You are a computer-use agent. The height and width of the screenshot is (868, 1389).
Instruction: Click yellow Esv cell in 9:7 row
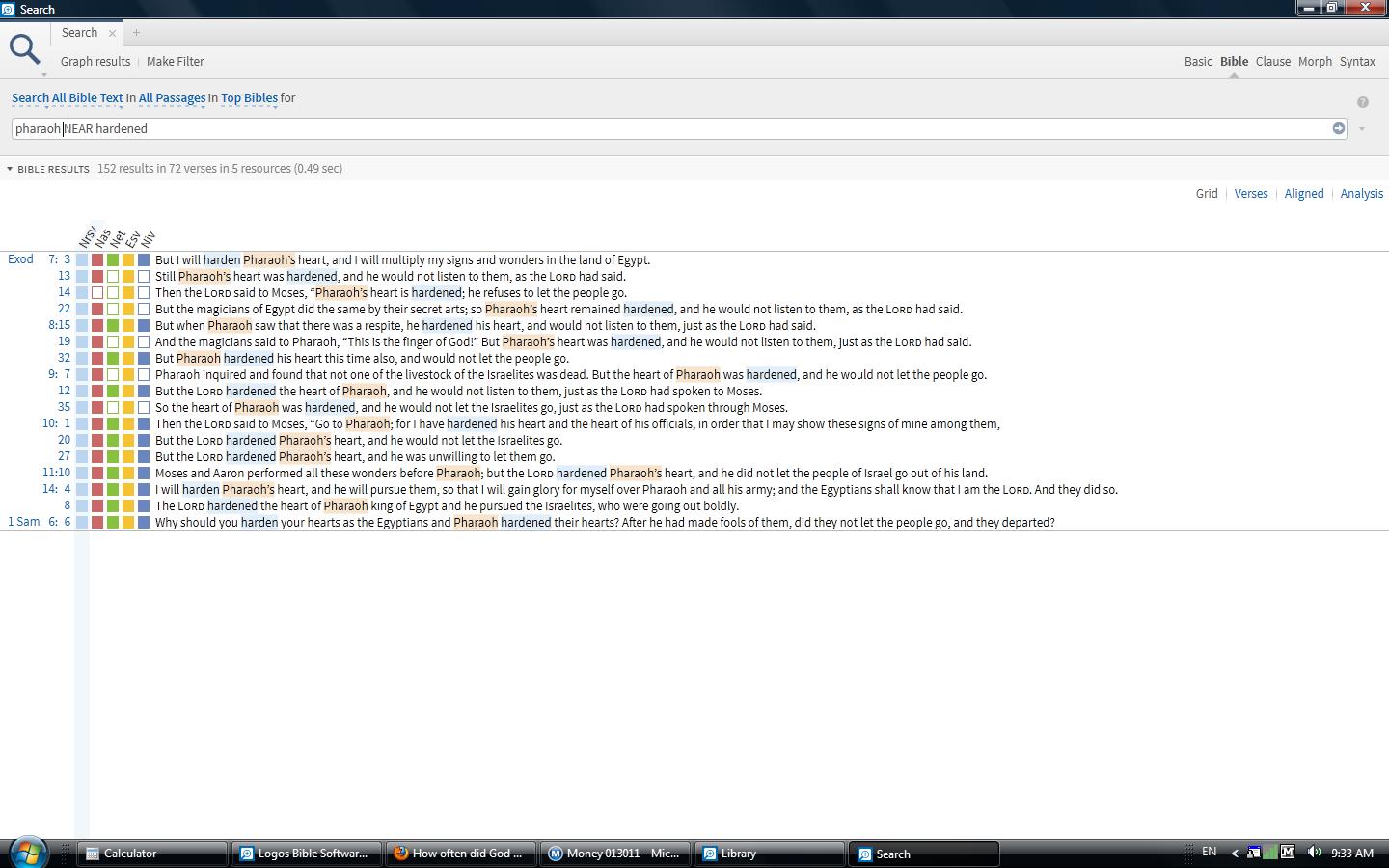point(128,375)
